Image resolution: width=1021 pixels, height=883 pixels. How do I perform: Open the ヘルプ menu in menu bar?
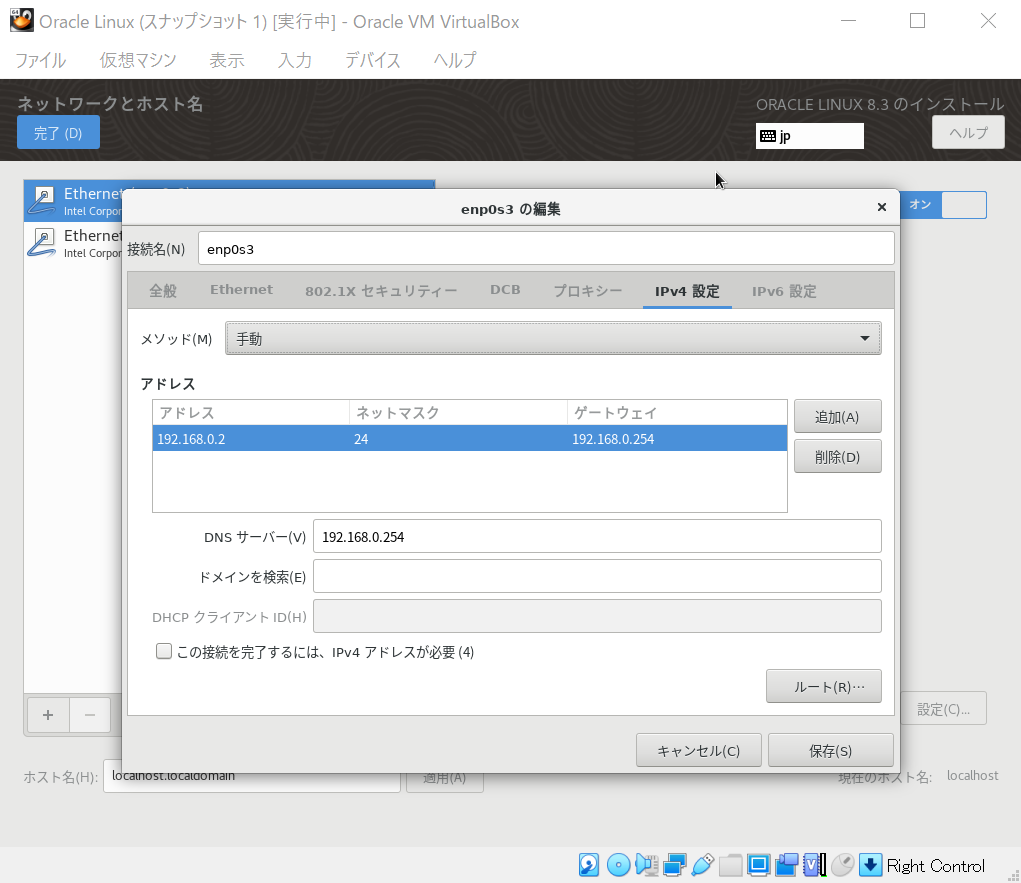[x=455, y=61]
